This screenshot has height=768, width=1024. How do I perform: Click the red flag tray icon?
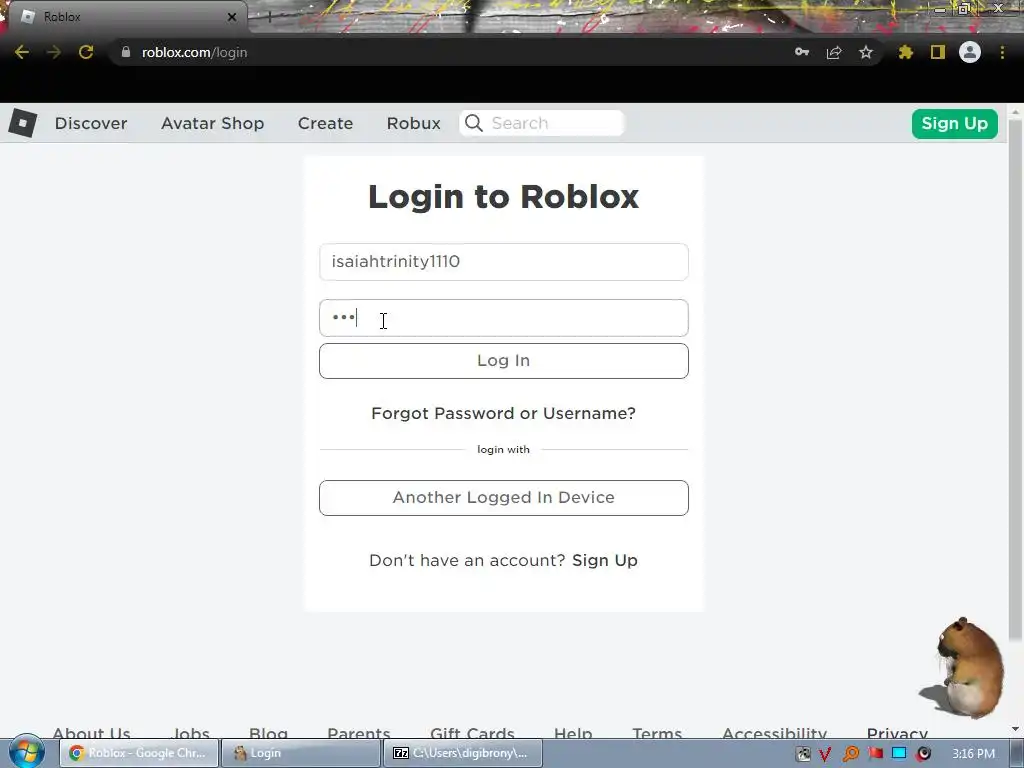(x=875, y=754)
